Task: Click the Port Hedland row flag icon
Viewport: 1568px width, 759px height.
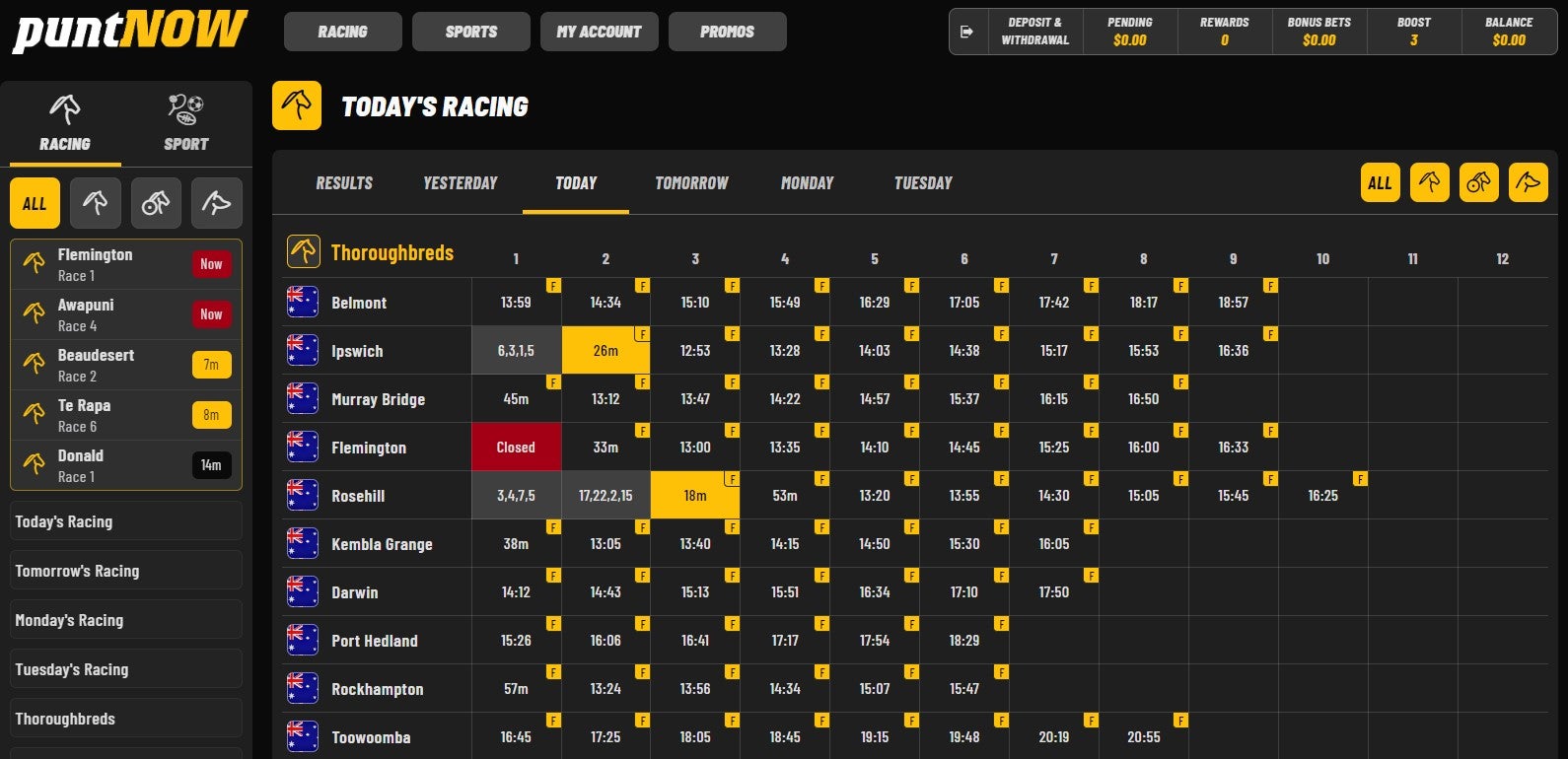Action: tap(303, 640)
